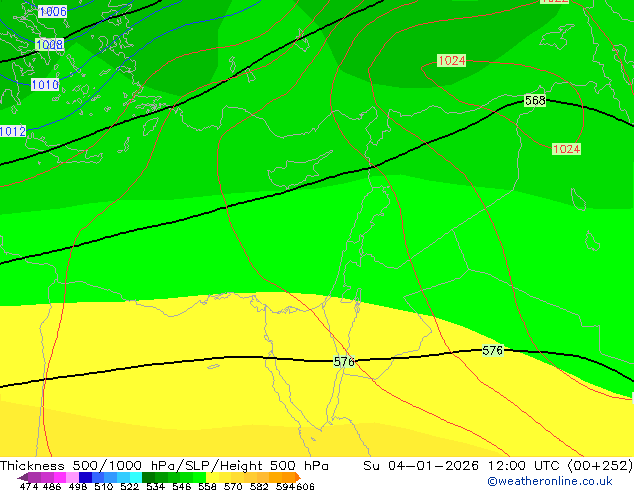This screenshot has height=490, width=634.
Task: Click the chart title 'Thickness 500/1000 hPa/SLP/Height 500 hPa'
Action: tap(164, 466)
